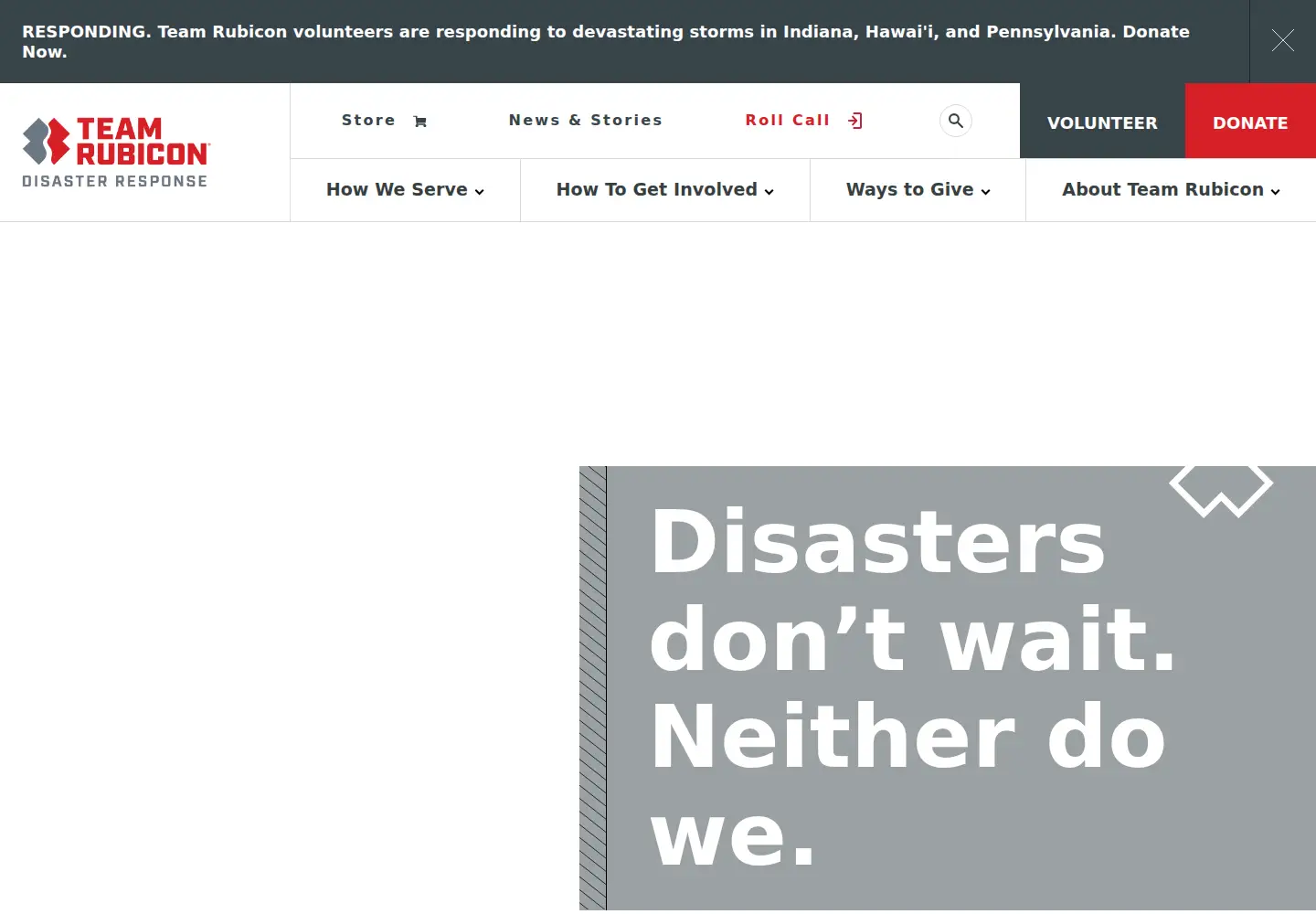1316x914 pixels.
Task: Dismiss the responding alert banner
Action: (x=1283, y=40)
